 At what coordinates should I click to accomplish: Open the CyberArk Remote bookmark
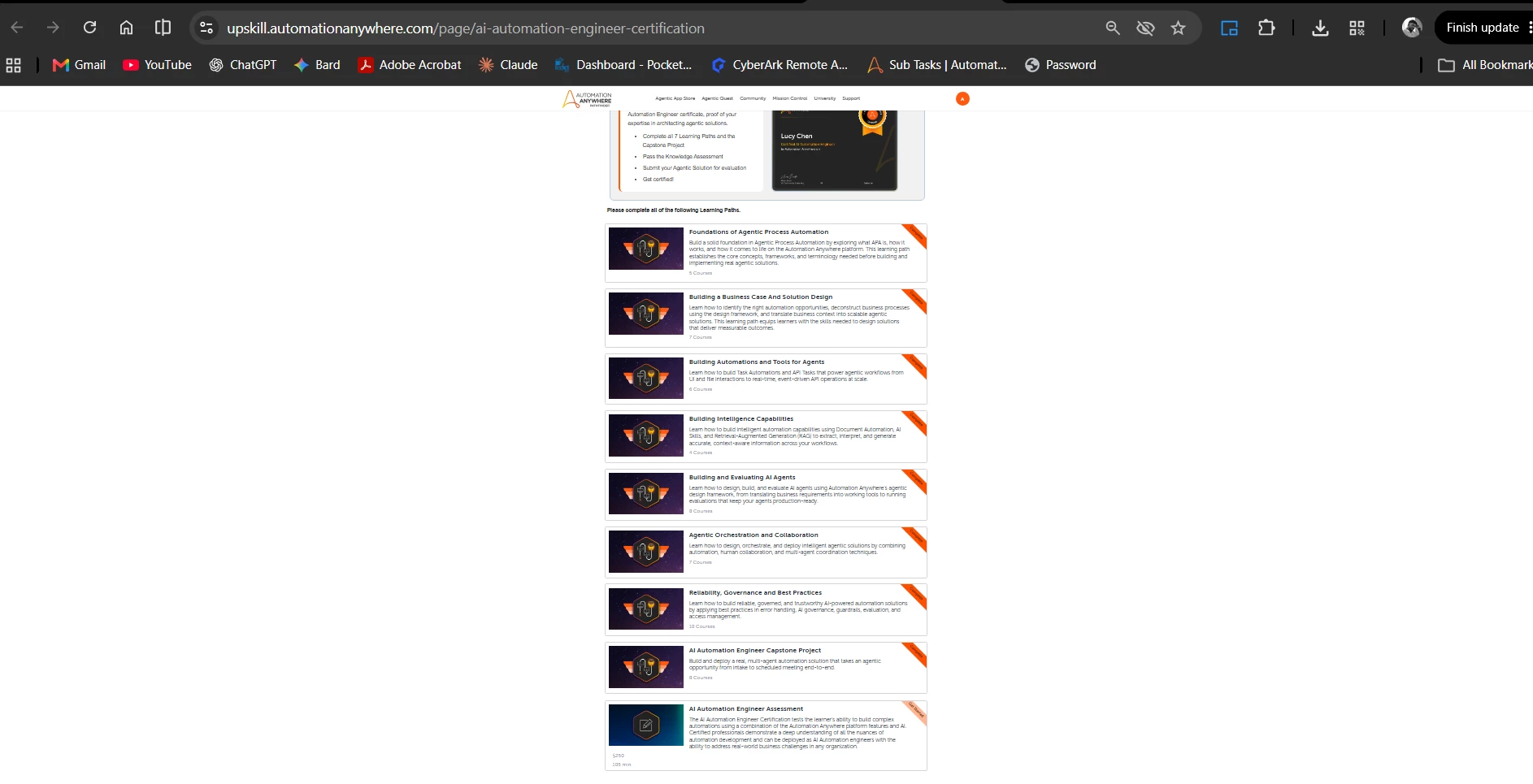pyautogui.click(x=780, y=65)
